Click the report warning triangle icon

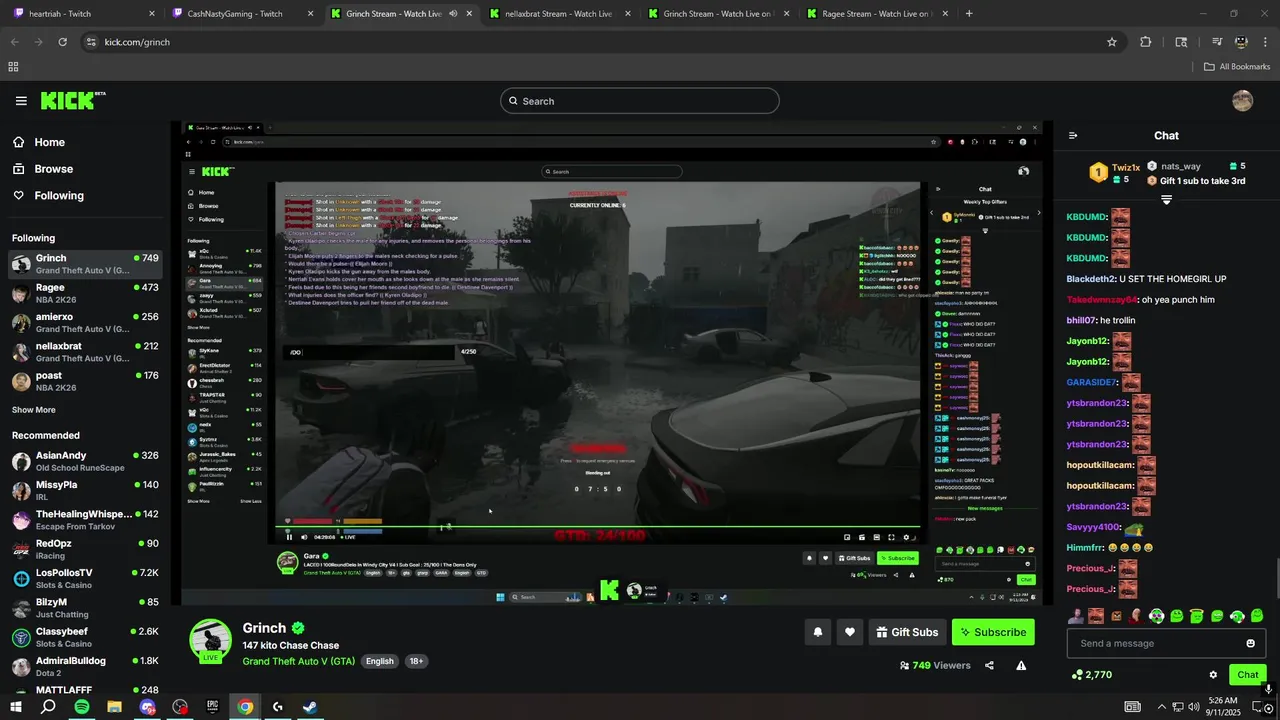[x=1021, y=666]
